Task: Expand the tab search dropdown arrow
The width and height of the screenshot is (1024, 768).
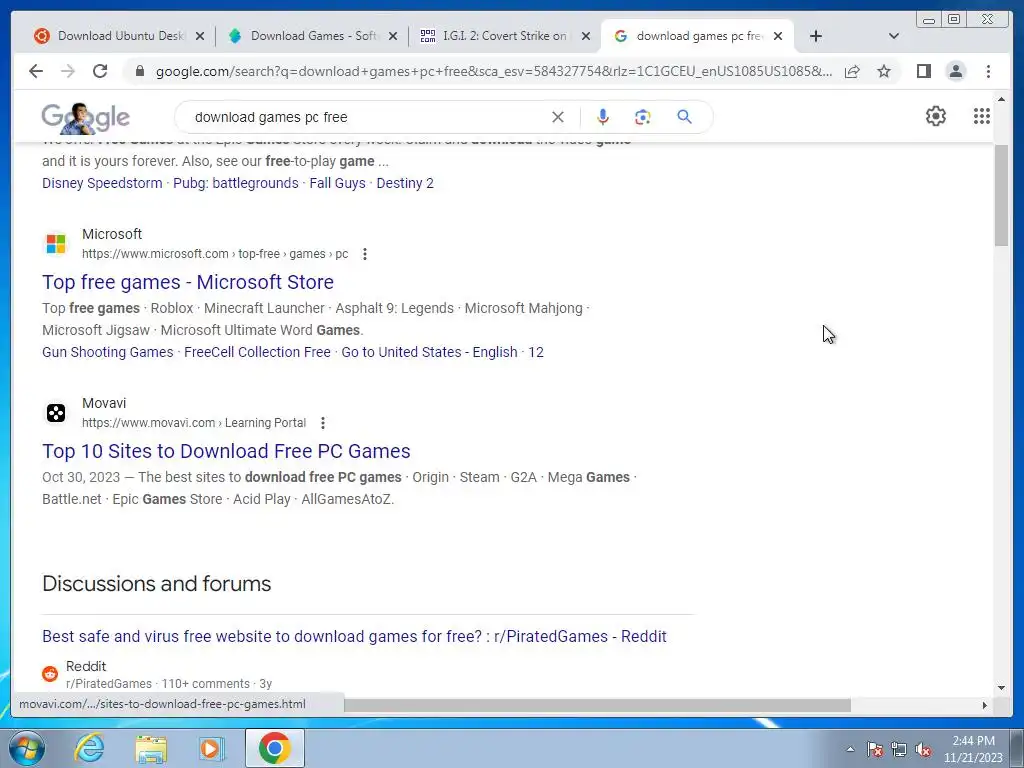Action: [893, 36]
